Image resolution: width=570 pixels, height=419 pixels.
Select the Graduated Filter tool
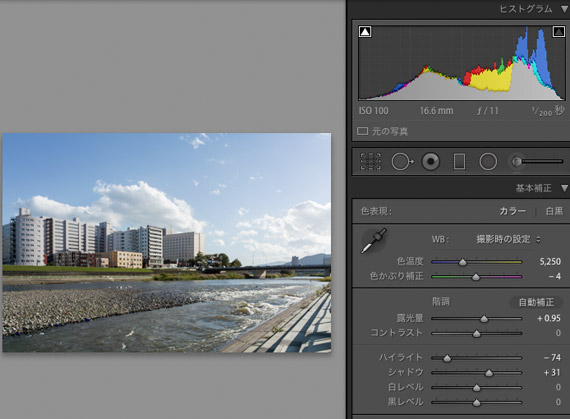click(x=459, y=161)
